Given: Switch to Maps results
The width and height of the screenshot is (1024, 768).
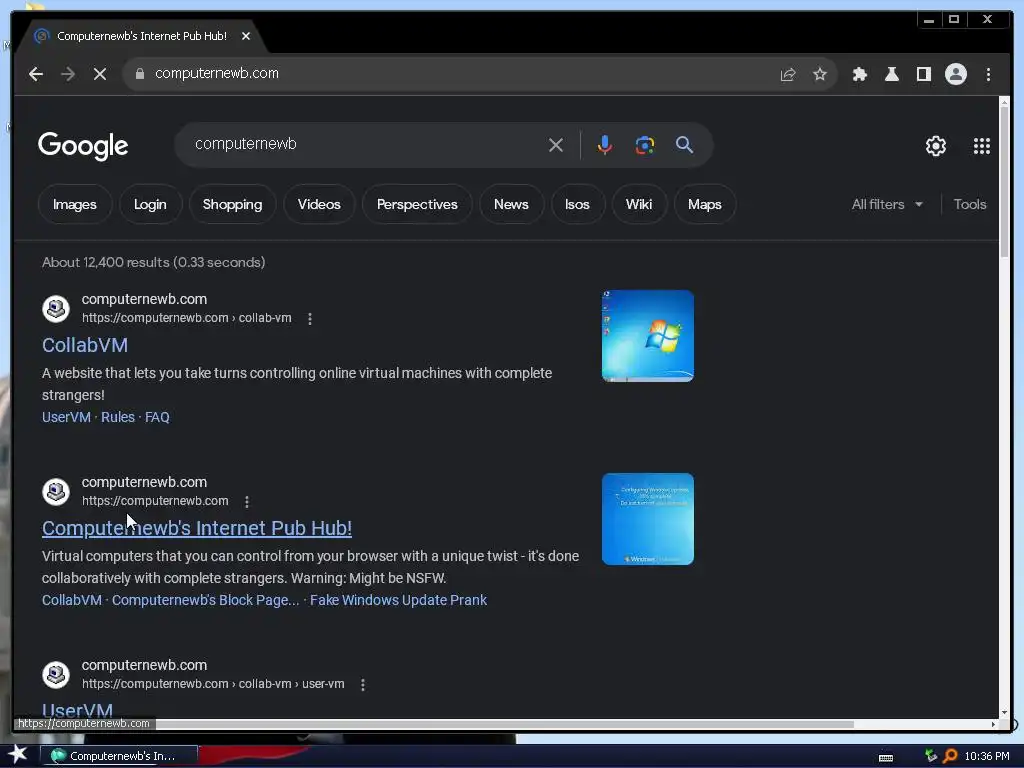Looking at the screenshot, I should pyautogui.click(x=705, y=204).
